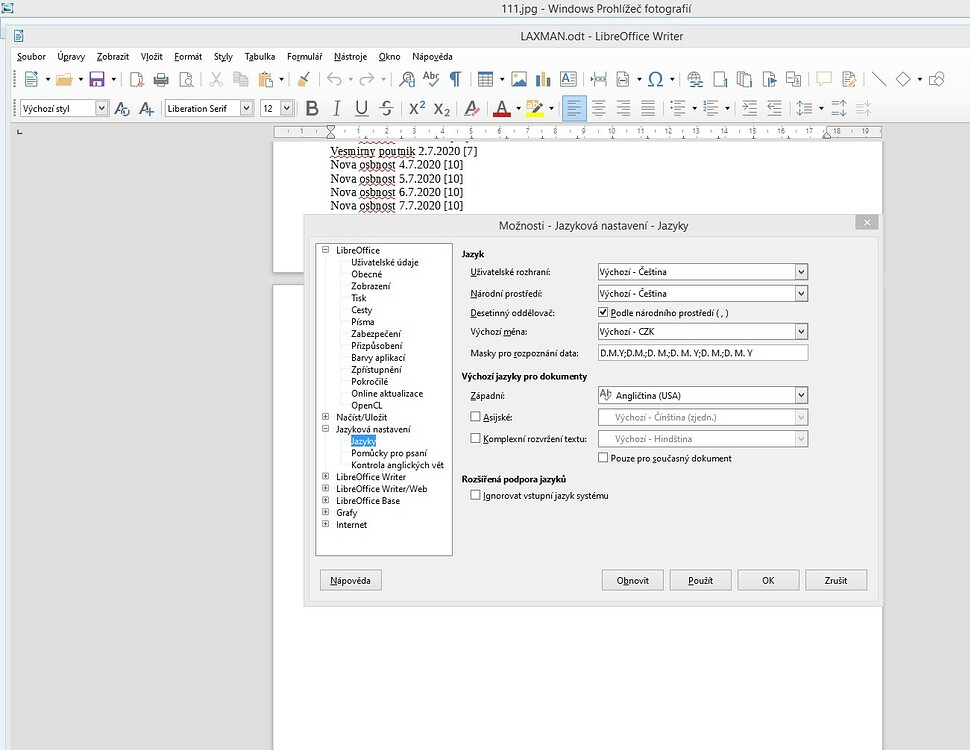Open the Formát menu
This screenshot has height=750, width=970.
click(188, 57)
